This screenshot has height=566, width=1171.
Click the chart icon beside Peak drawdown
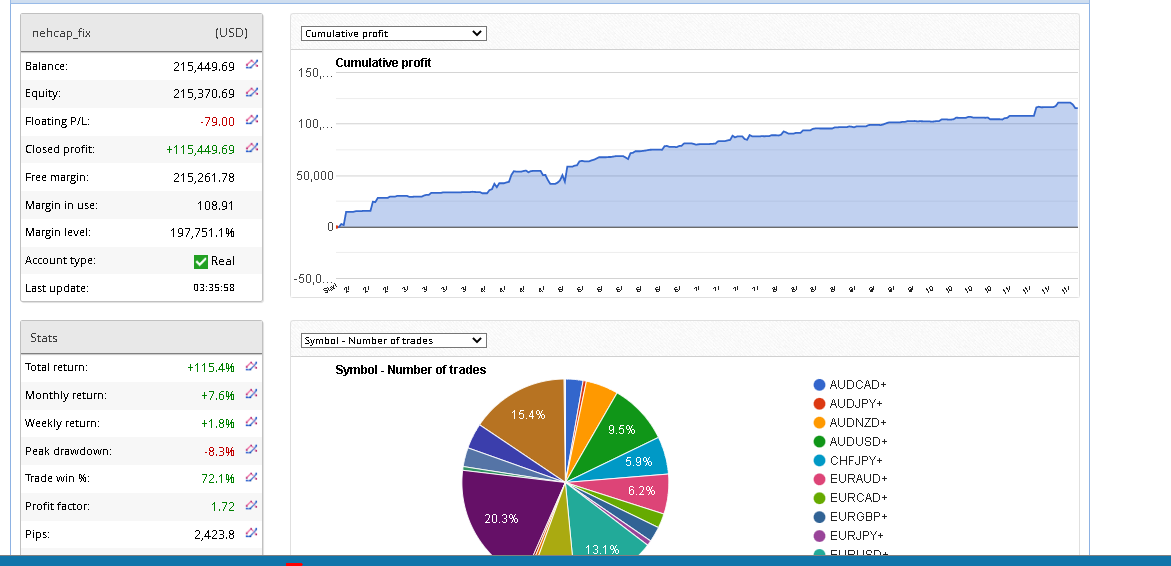252,451
